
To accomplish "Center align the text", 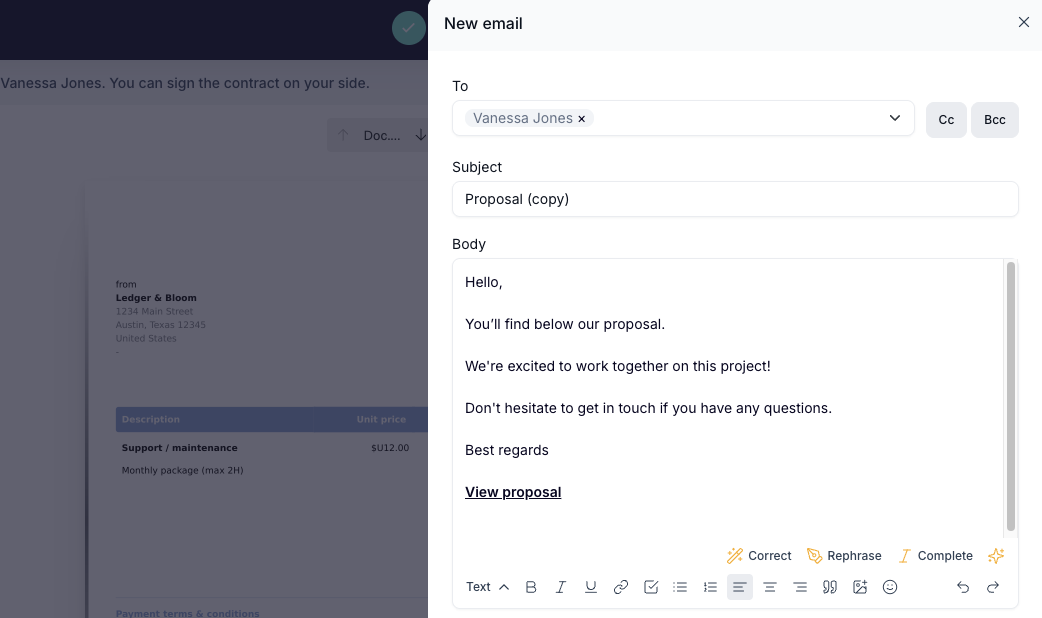I will pos(770,587).
